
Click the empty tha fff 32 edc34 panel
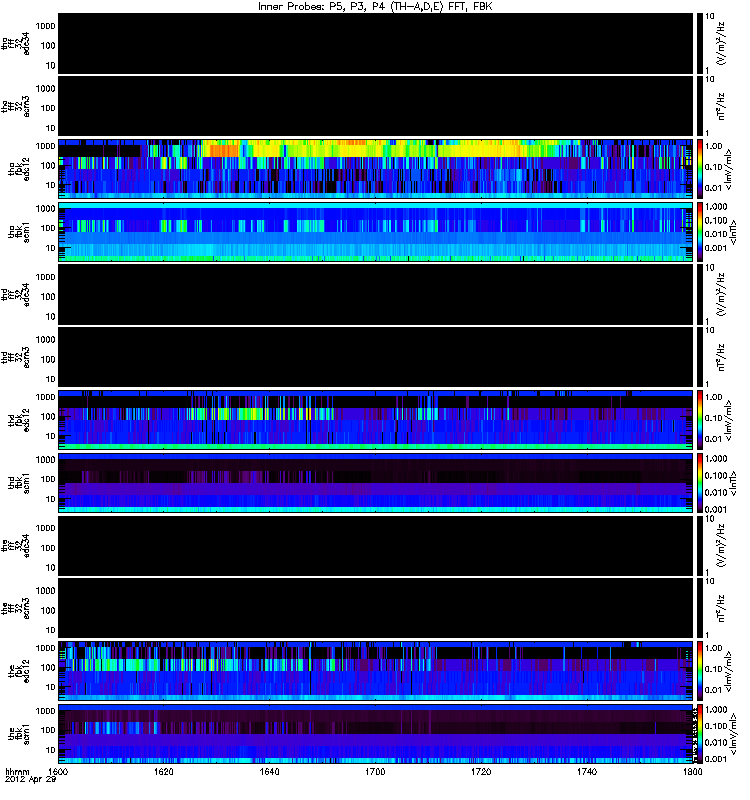tap(376, 43)
